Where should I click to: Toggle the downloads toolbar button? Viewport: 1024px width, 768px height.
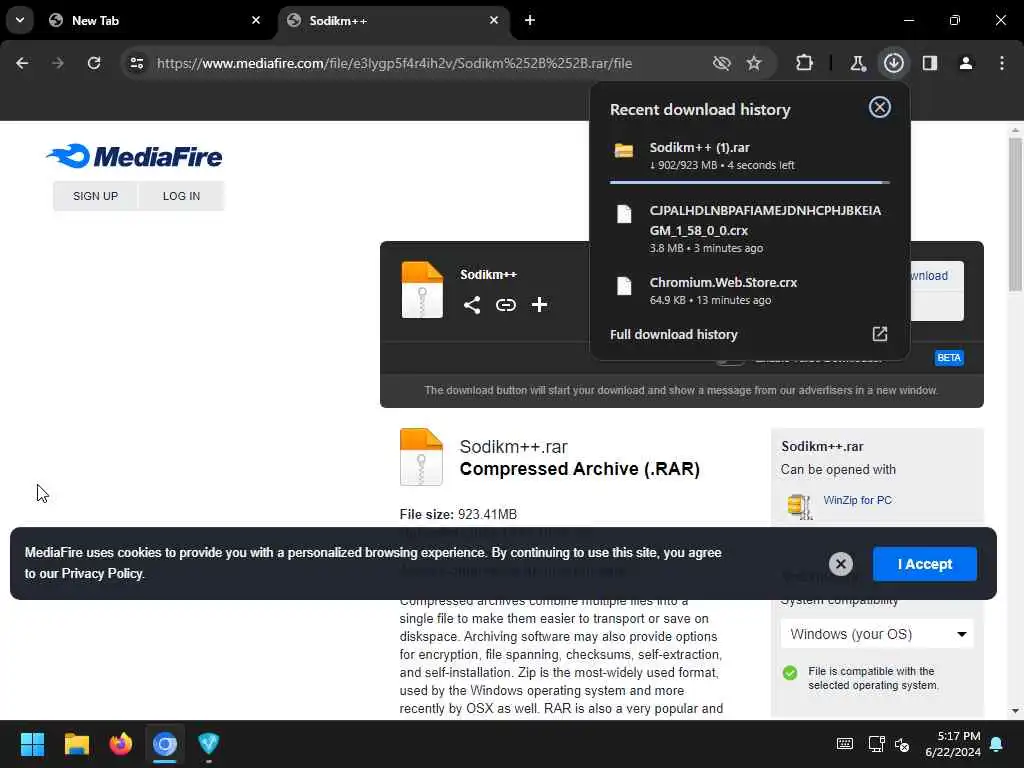pyautogui.click(x=893, y=63)
